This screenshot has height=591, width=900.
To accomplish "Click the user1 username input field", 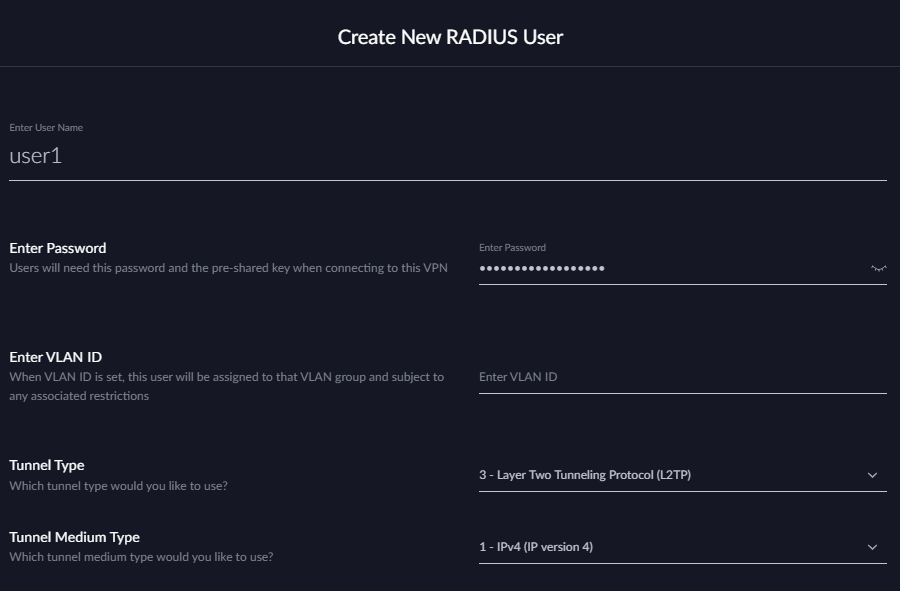I will pyautogui.click(x=447, y=156).
